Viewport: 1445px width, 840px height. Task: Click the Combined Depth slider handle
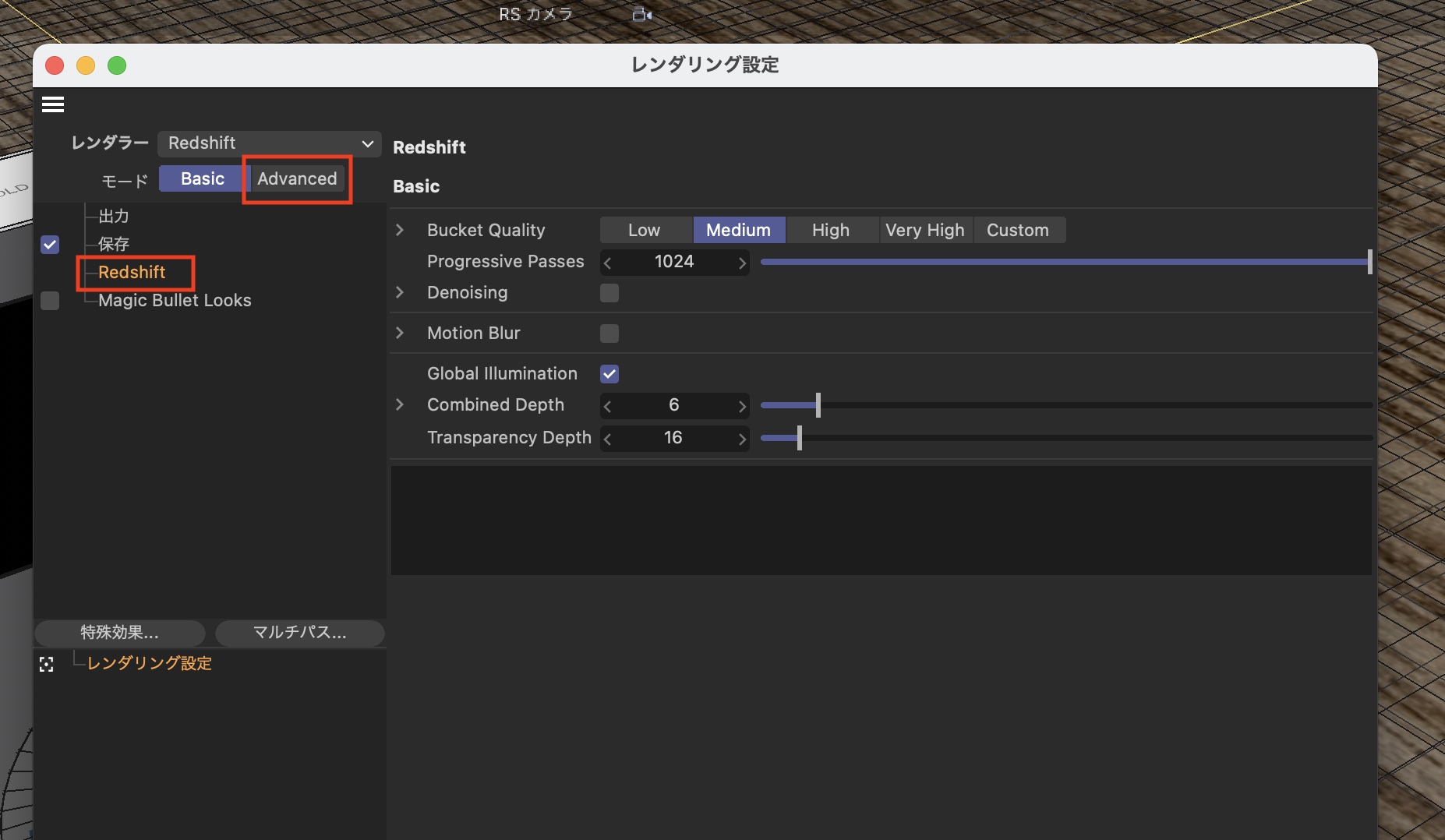click(818, 405)
